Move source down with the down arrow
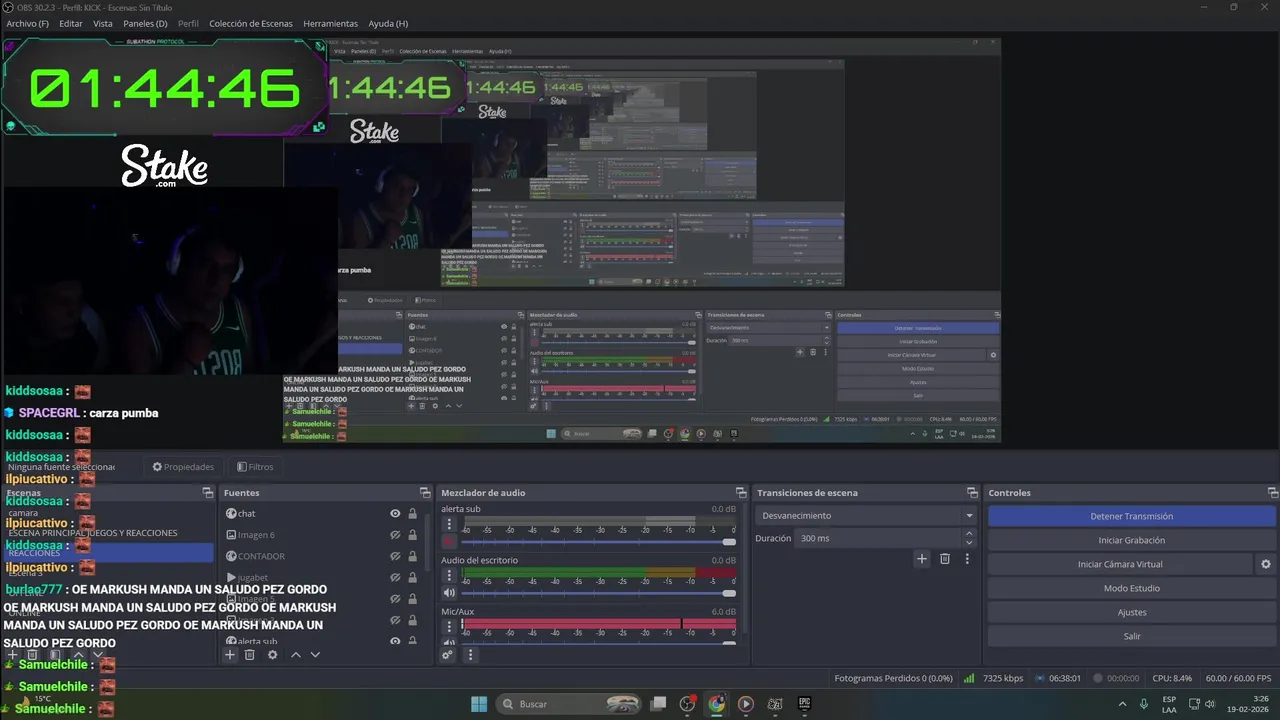This screenshot has width=1280, height=720. click(315, 655)
